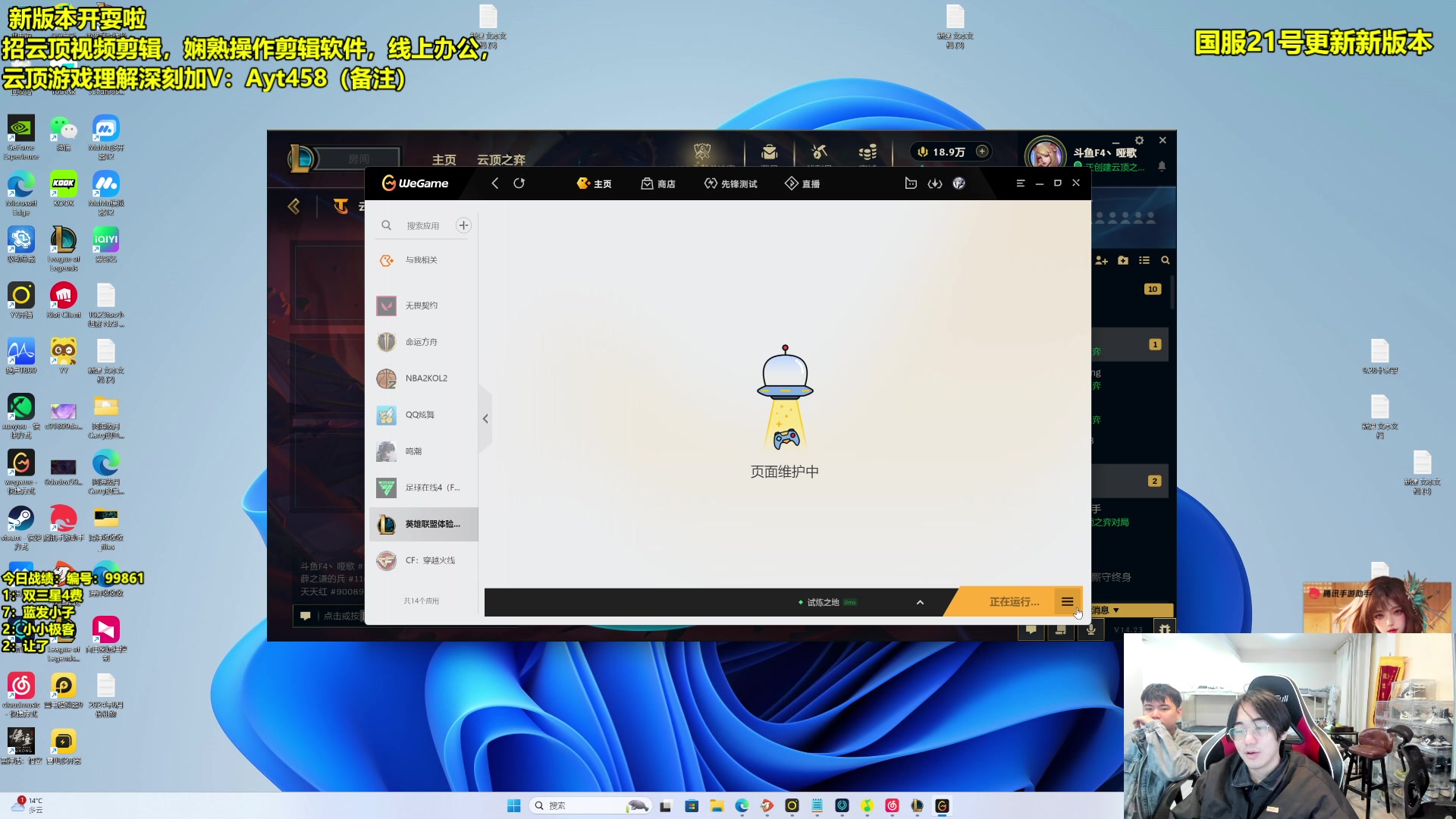Viewport: 1456px width, 819px height.
Task: Toggle friend list view options icon
Action: [x=1144, y=260]
